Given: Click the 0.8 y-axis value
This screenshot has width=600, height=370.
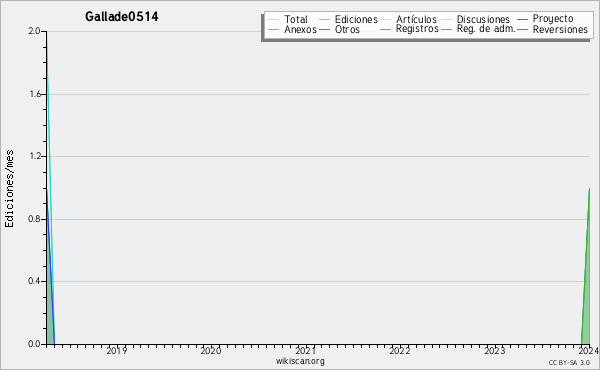Looking at the screenshot, I should pyautogui.click(x=34, y=219).
